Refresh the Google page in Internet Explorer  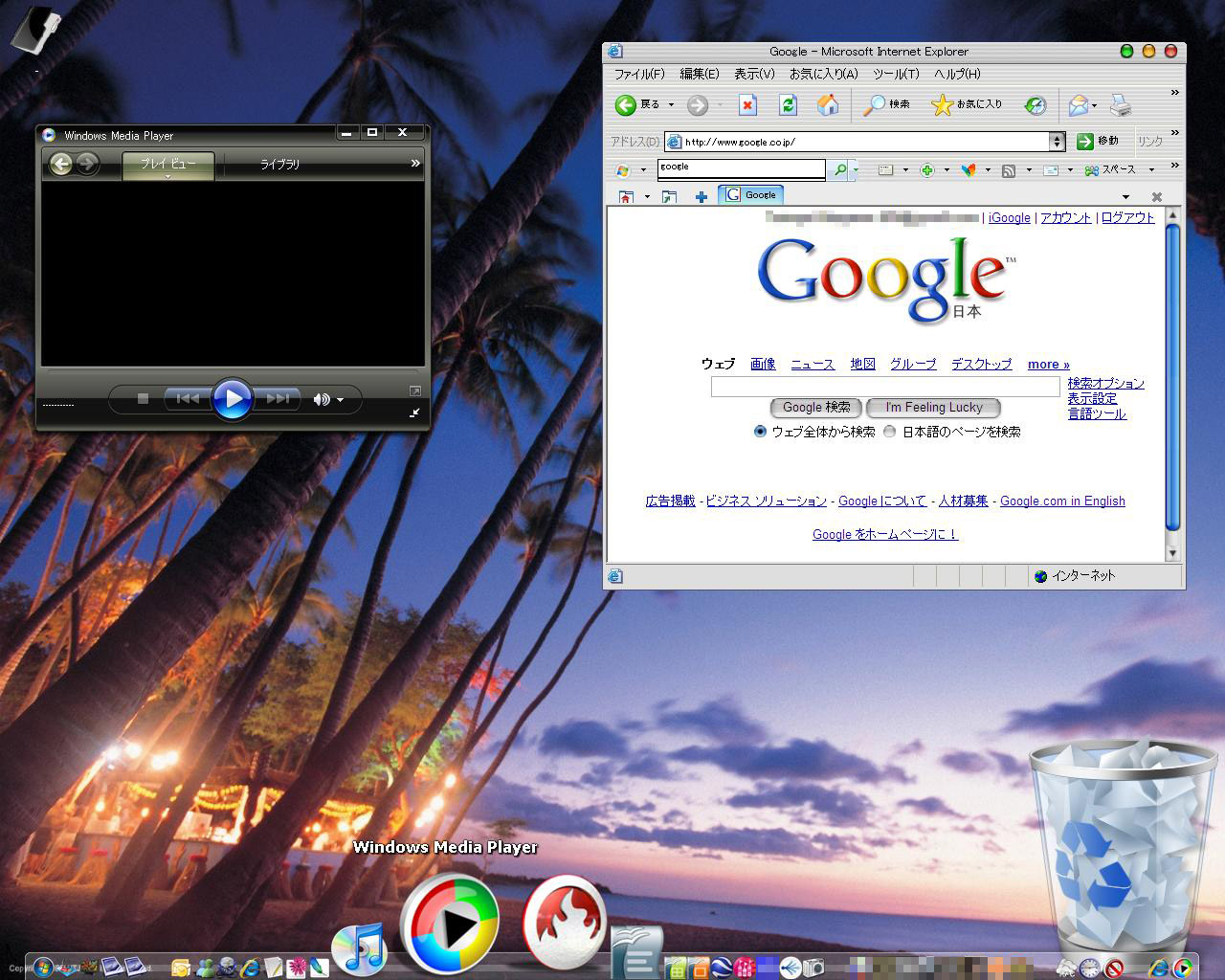[788, 105]
